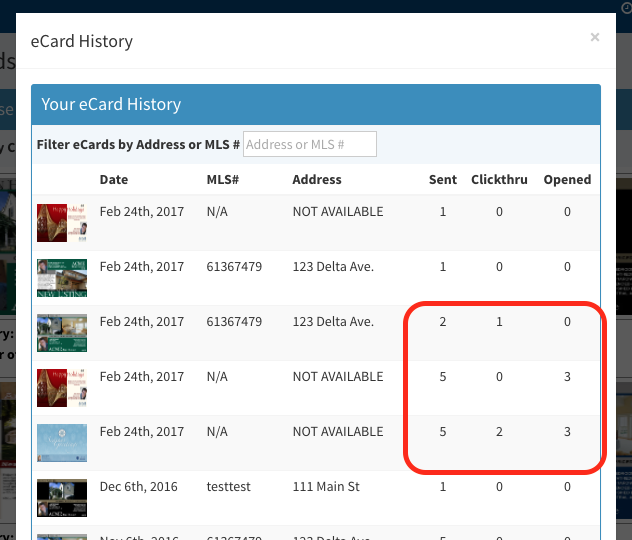Click the Opened column header

click(567, 179)
